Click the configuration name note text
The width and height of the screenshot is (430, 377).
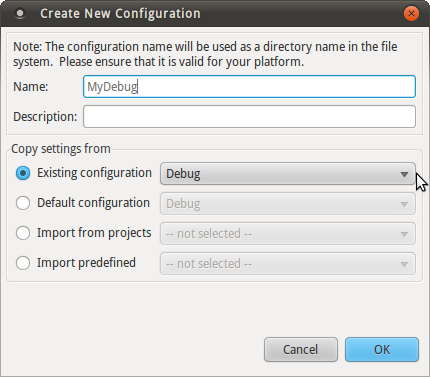click(x=205, y=54)
